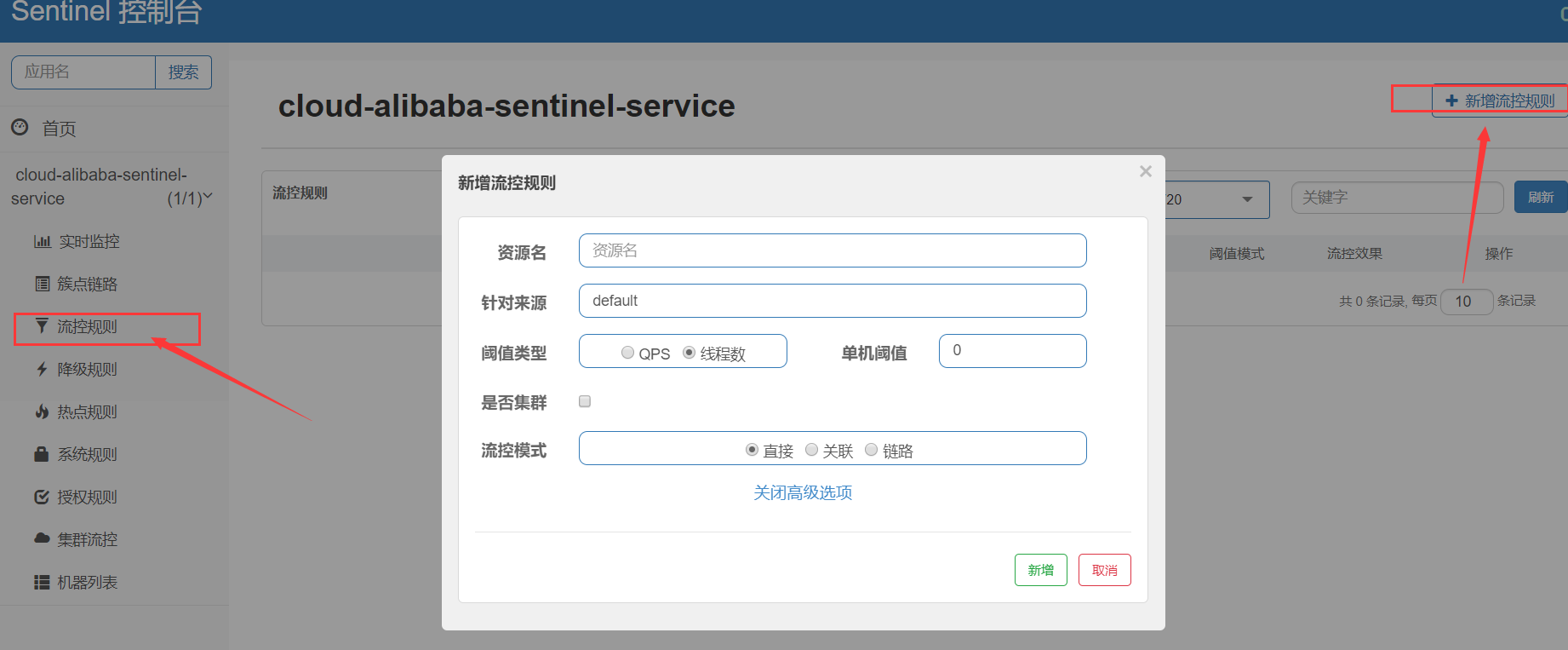The image size is (1568, 650).
Task: Focus the 针对来源 field containing default
Action: click(833, 301)
